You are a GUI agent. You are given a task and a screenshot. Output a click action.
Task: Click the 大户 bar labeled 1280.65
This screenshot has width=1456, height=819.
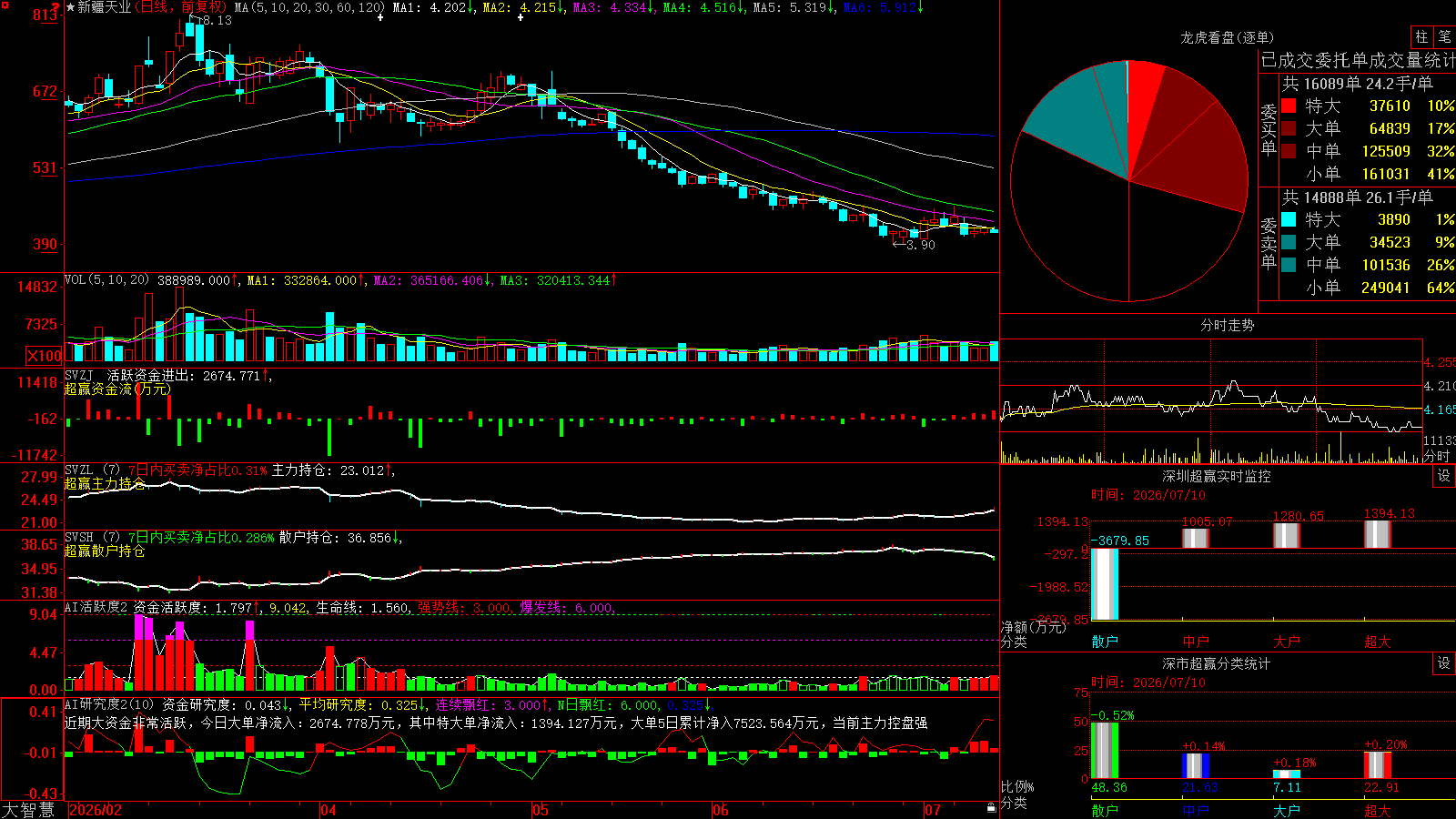[x=1287, y=535]
